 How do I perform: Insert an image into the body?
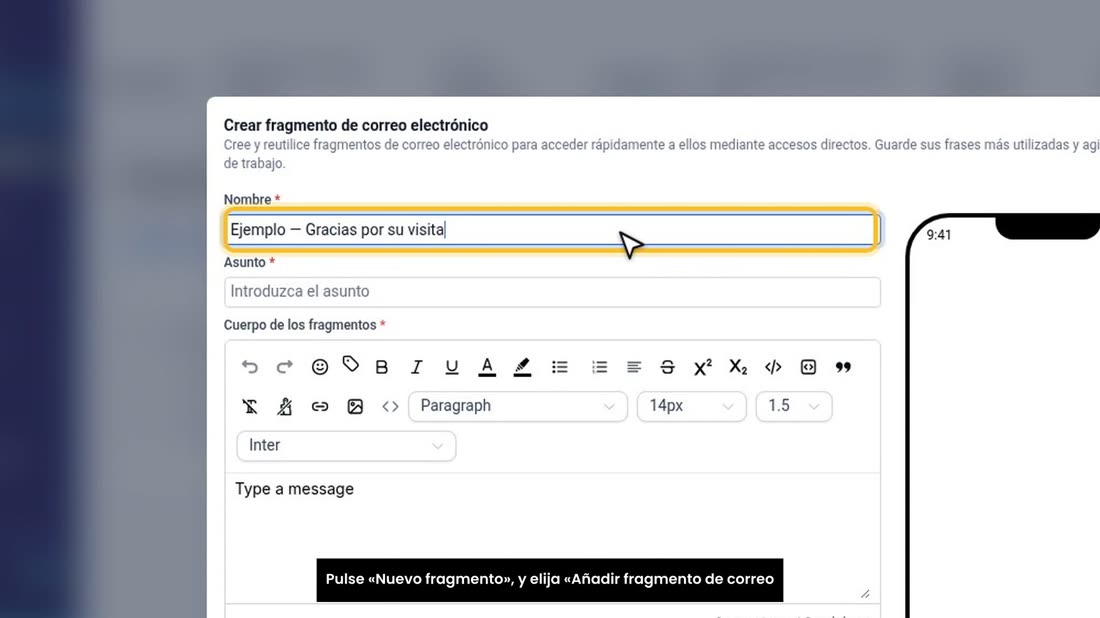pyautogui.click(x=355, y=406)
